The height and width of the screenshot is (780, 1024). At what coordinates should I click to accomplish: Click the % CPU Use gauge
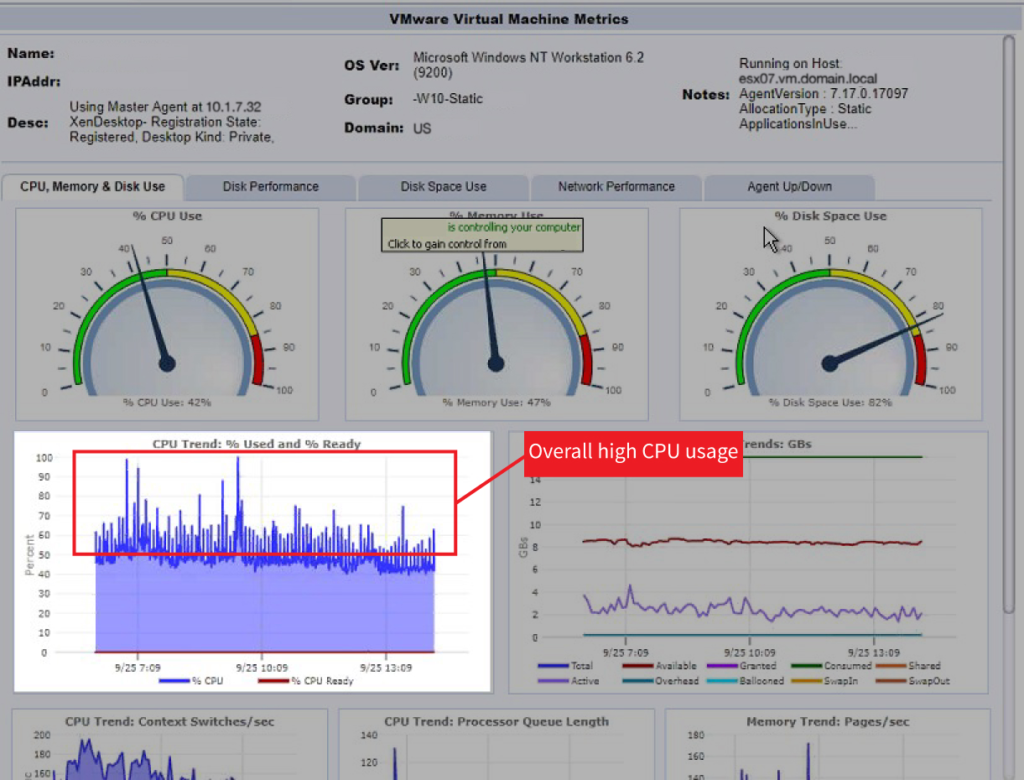click(x=167, y=314)
